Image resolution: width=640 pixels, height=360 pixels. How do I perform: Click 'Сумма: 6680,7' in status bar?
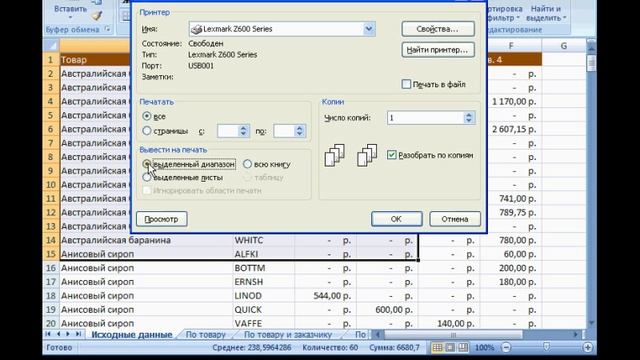click(394, 347)
